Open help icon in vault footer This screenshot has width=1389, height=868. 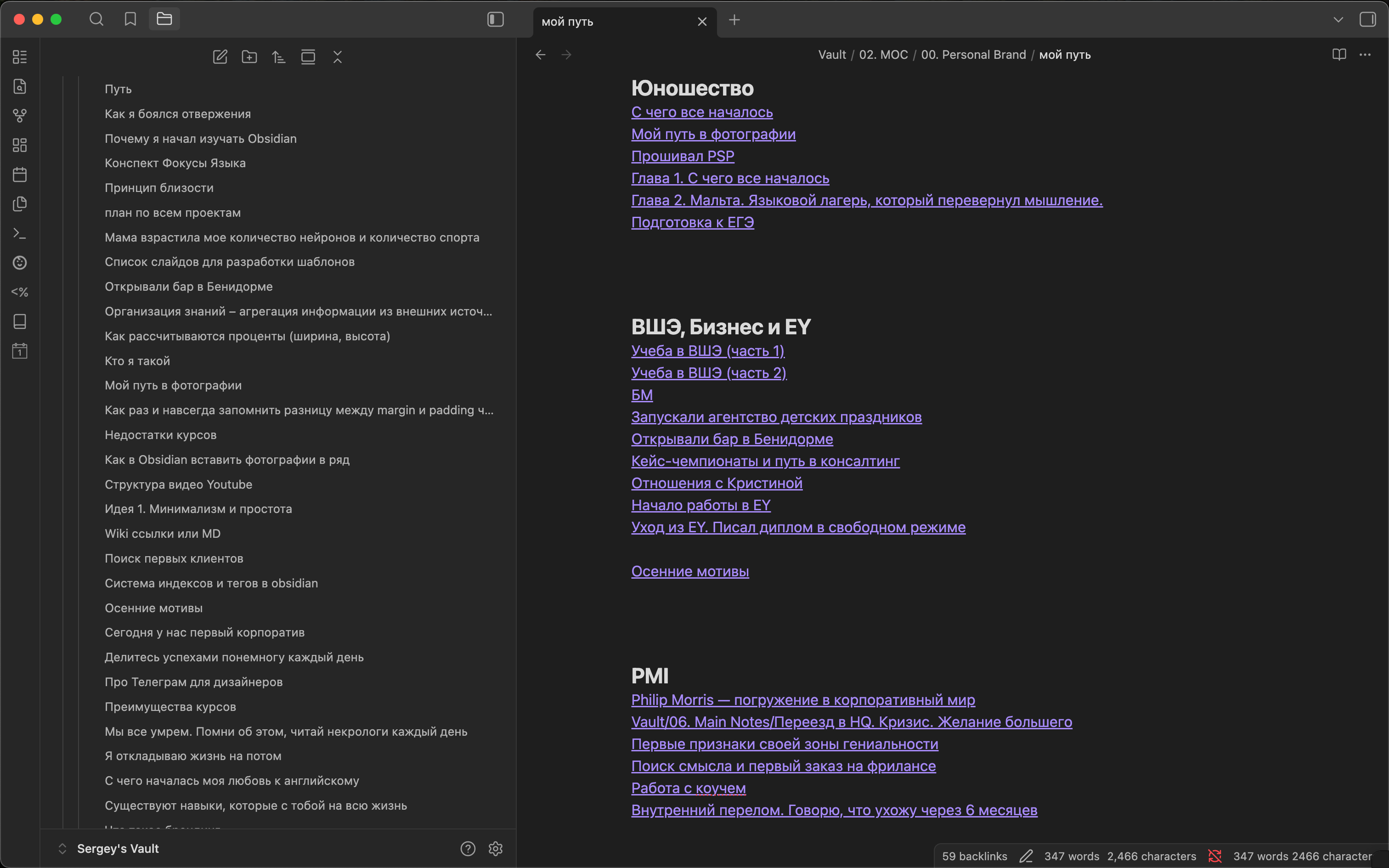tap(468, 849)
